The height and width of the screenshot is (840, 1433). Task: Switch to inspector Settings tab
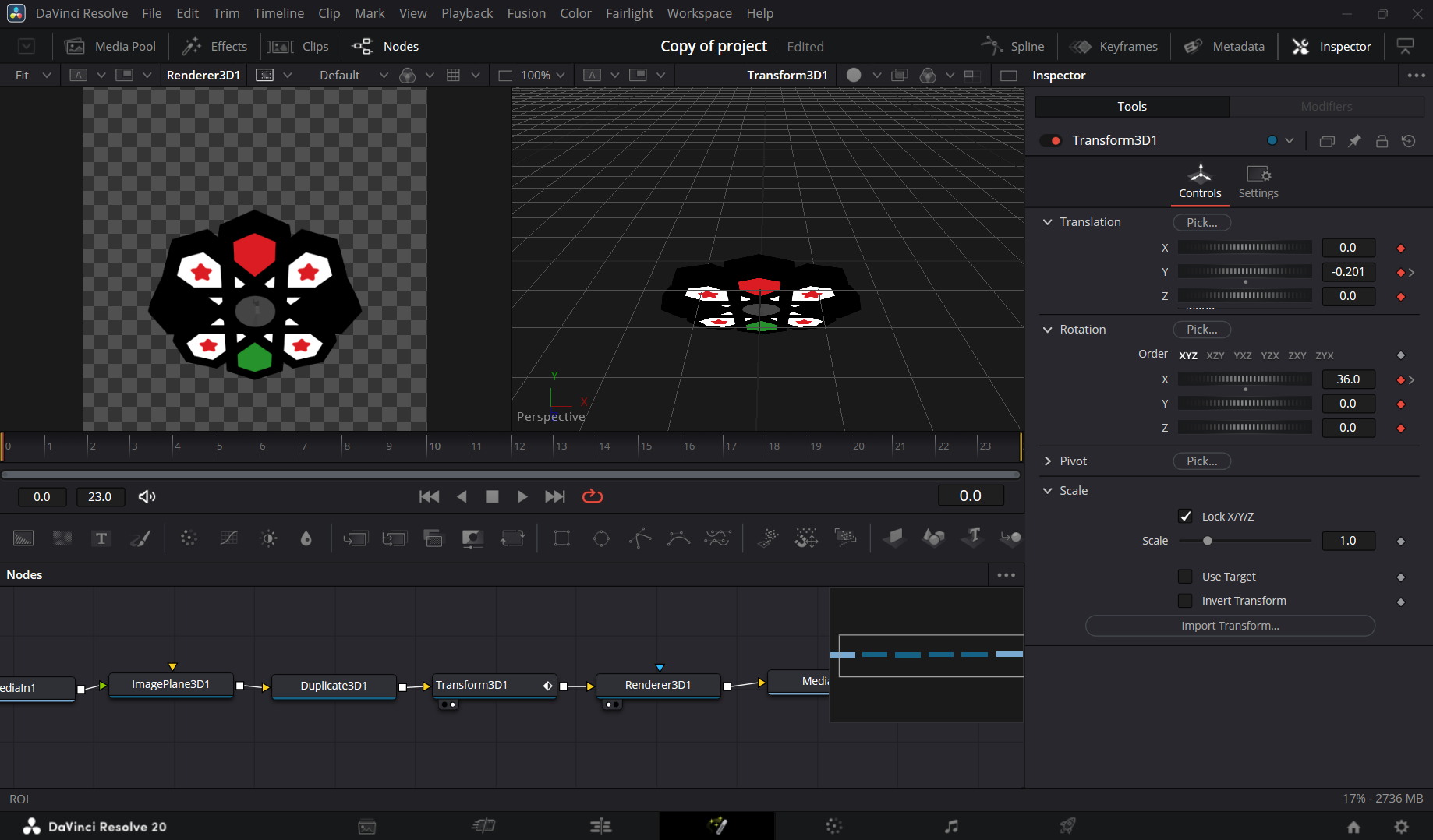pos(1258,182)
